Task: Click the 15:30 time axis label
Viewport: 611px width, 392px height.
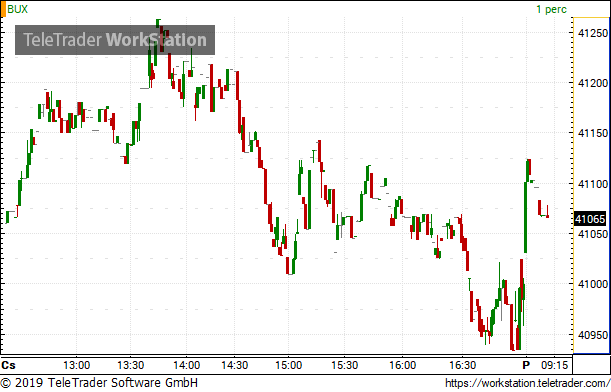Action: tap(345, 366)
